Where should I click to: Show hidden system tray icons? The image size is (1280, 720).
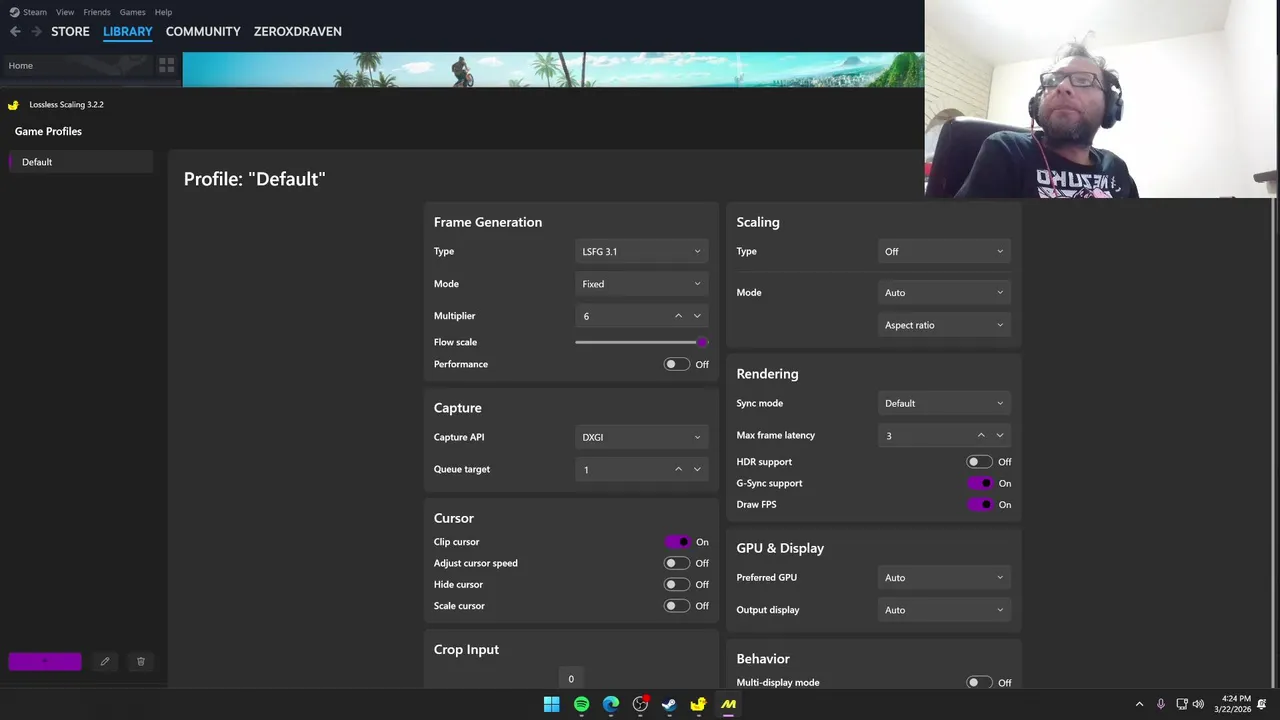pyautogui.click(x=1139, y=704)
